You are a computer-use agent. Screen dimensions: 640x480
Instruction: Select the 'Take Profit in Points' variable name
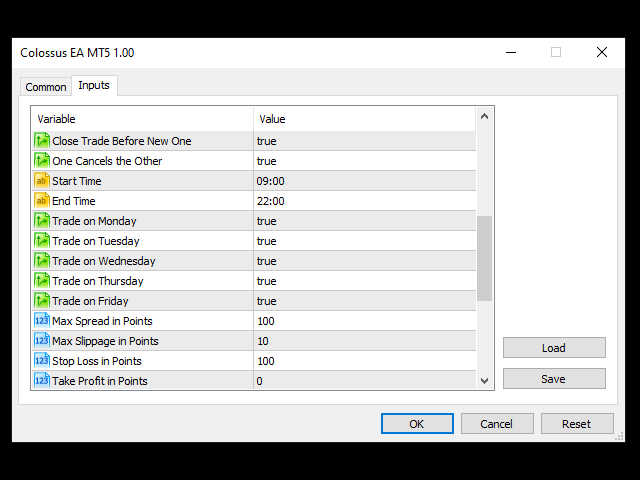tap(100, 381)
